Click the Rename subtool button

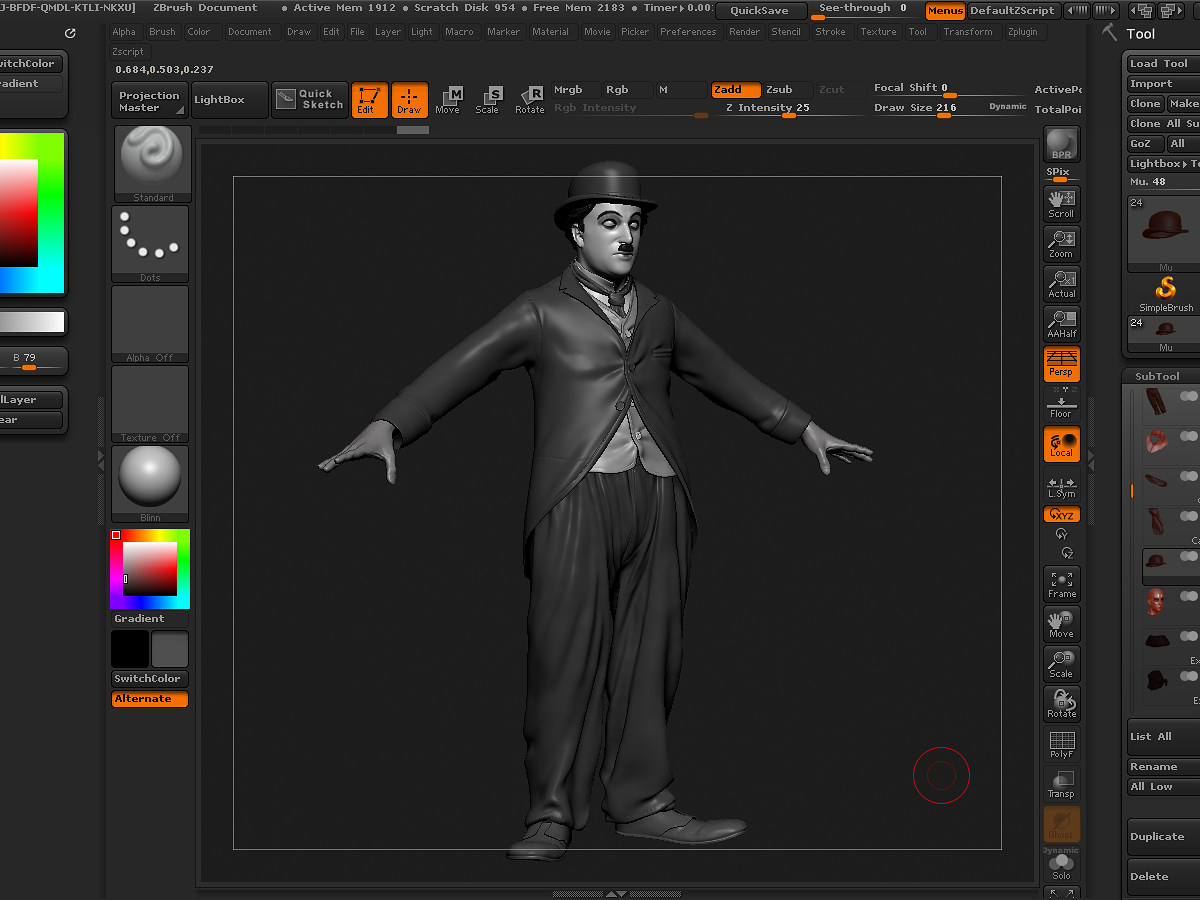(x=1163, y=767)
